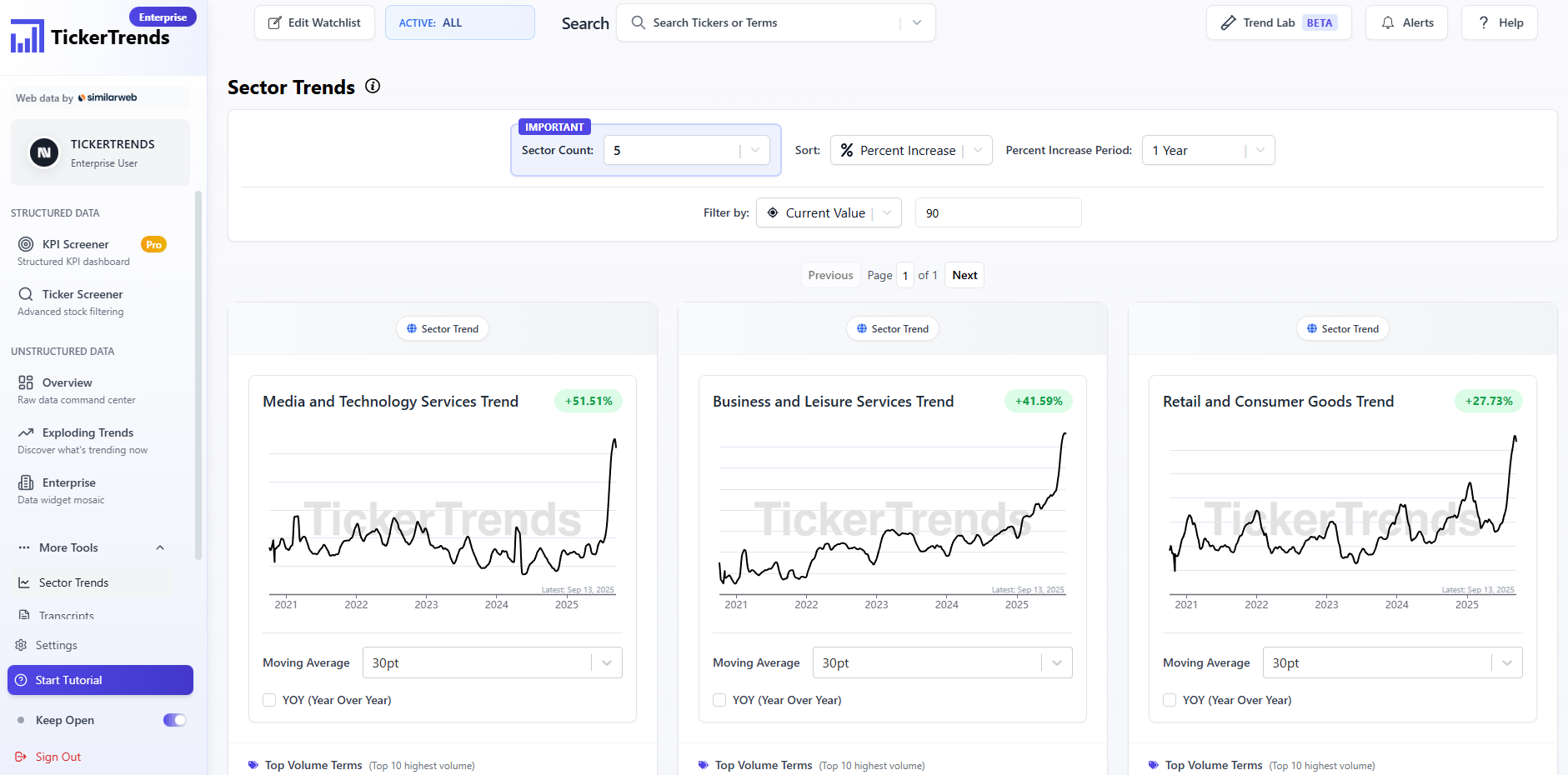
Task: Click the TickerTrends bar chart logo
Action: coord(28,37)
